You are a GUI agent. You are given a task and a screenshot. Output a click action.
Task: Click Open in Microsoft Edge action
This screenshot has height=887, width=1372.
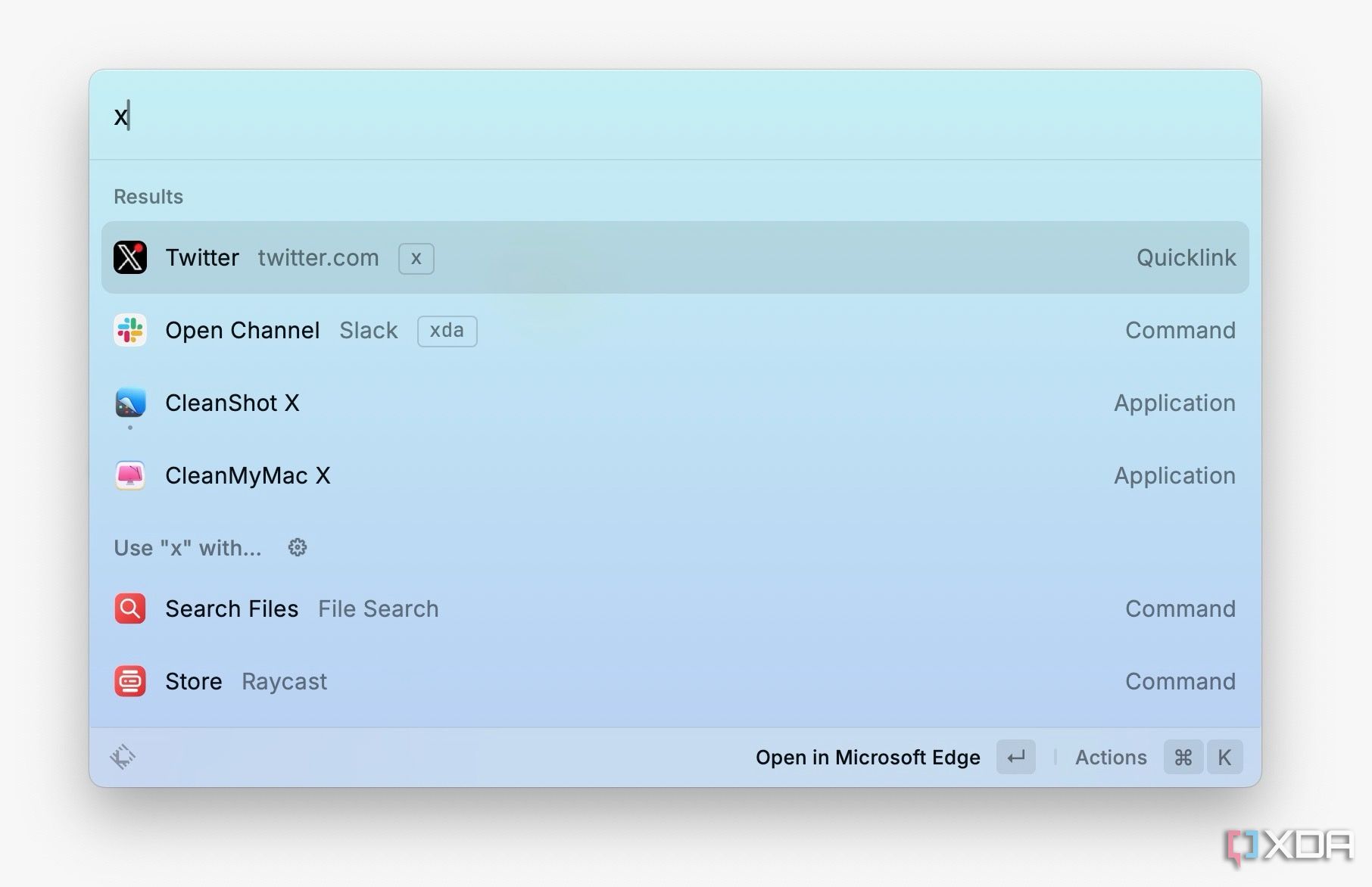pyautogui.click(x=868, y=758)
